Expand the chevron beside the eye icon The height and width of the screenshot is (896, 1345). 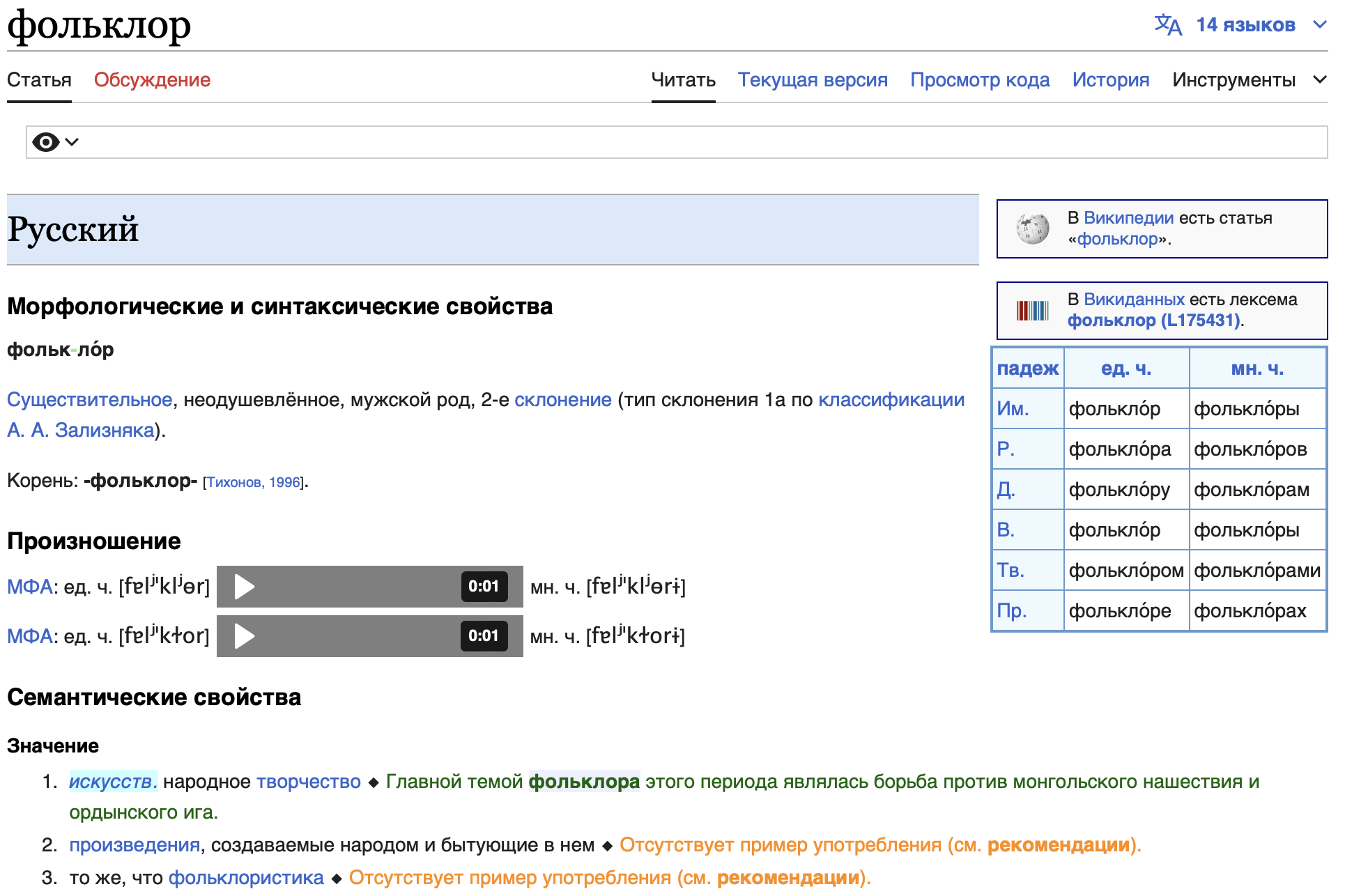pos(72,142)
